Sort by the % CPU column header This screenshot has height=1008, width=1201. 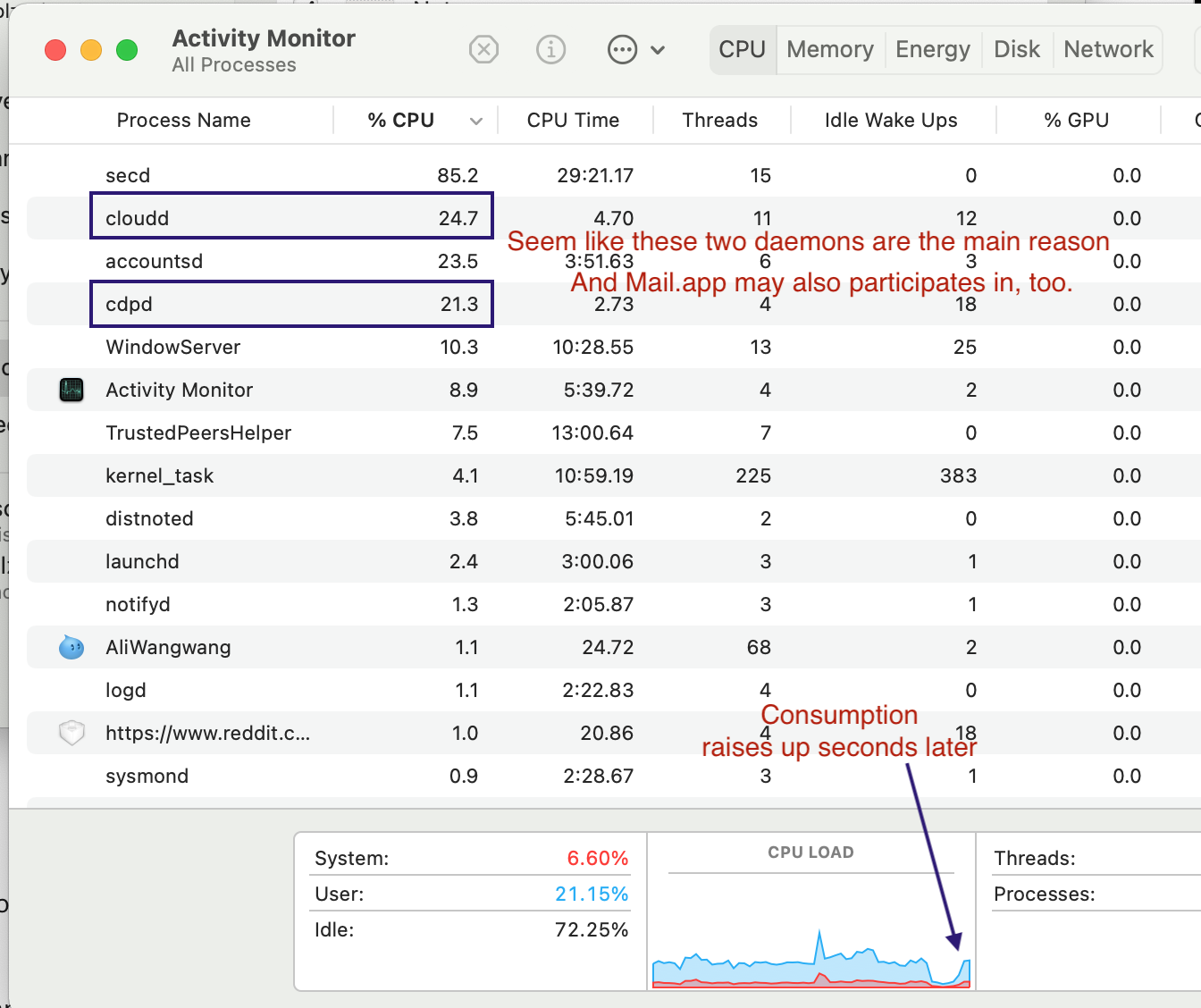tap(401, 120)
